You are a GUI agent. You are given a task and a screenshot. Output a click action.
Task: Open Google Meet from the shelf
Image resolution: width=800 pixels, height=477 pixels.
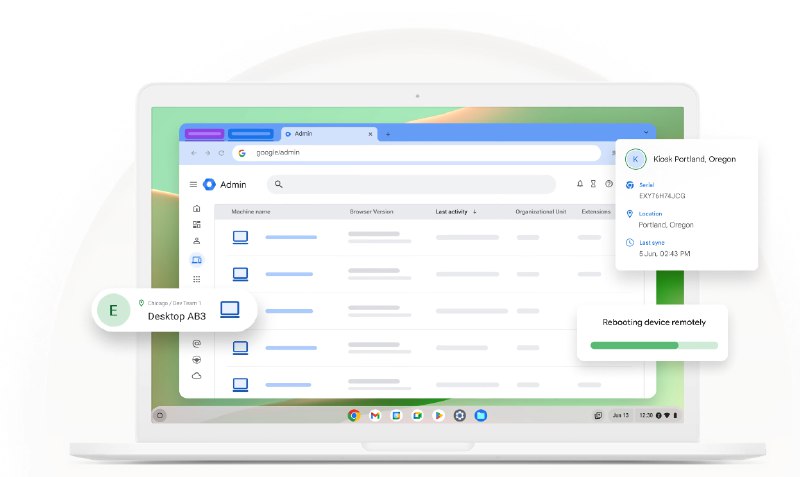coord(417,415)
